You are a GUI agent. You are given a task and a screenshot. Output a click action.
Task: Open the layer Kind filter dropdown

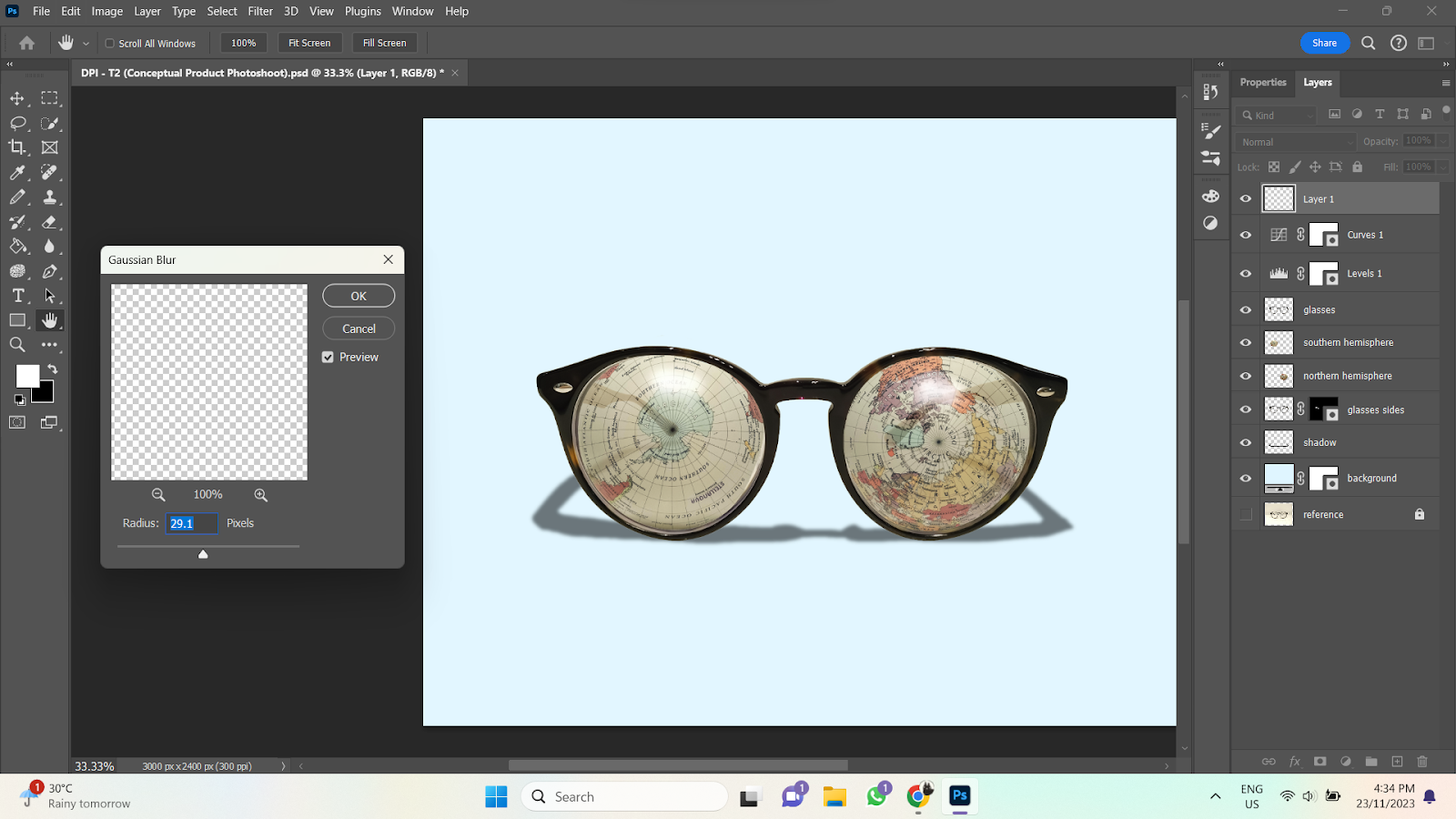click(1278, 115)
